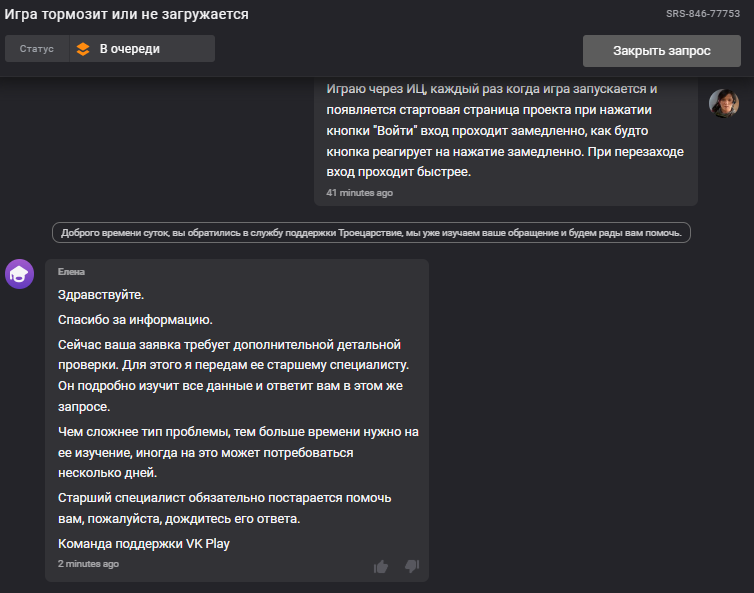Click the Команда поддержки VK Play signature
This screenshot has width=754, height=593.
click(144, 543)
